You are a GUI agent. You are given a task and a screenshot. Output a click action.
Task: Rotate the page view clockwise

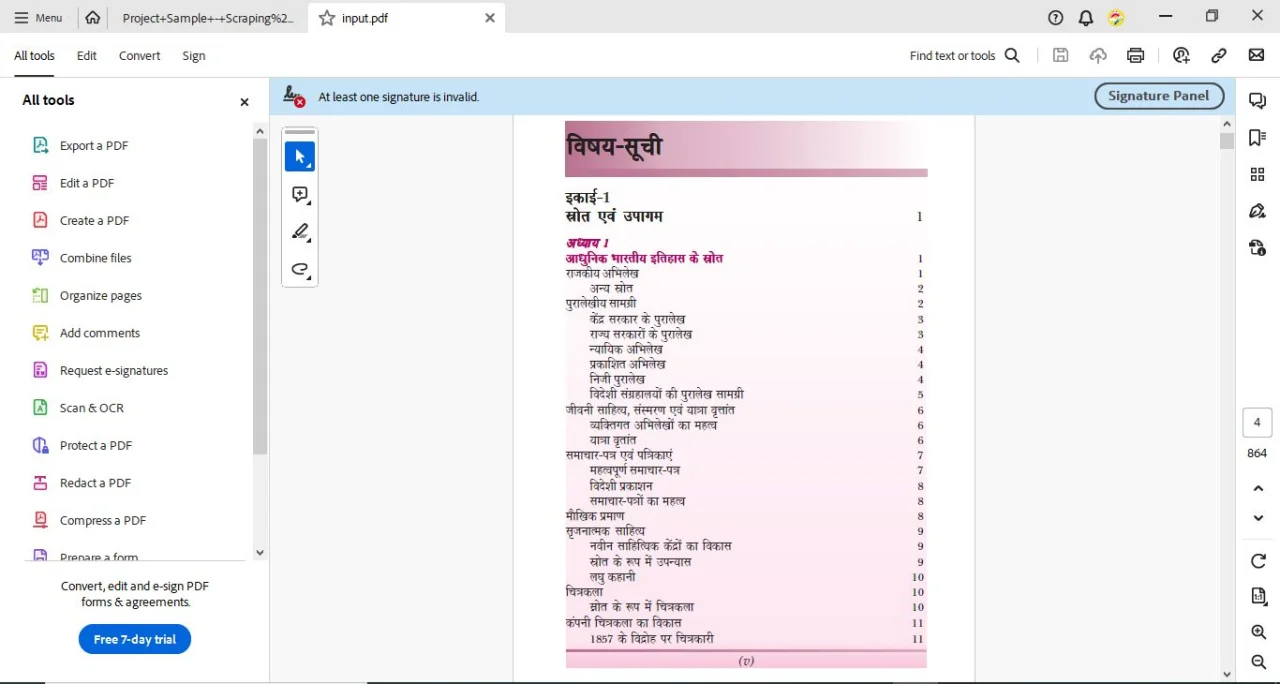(1258, 561)
